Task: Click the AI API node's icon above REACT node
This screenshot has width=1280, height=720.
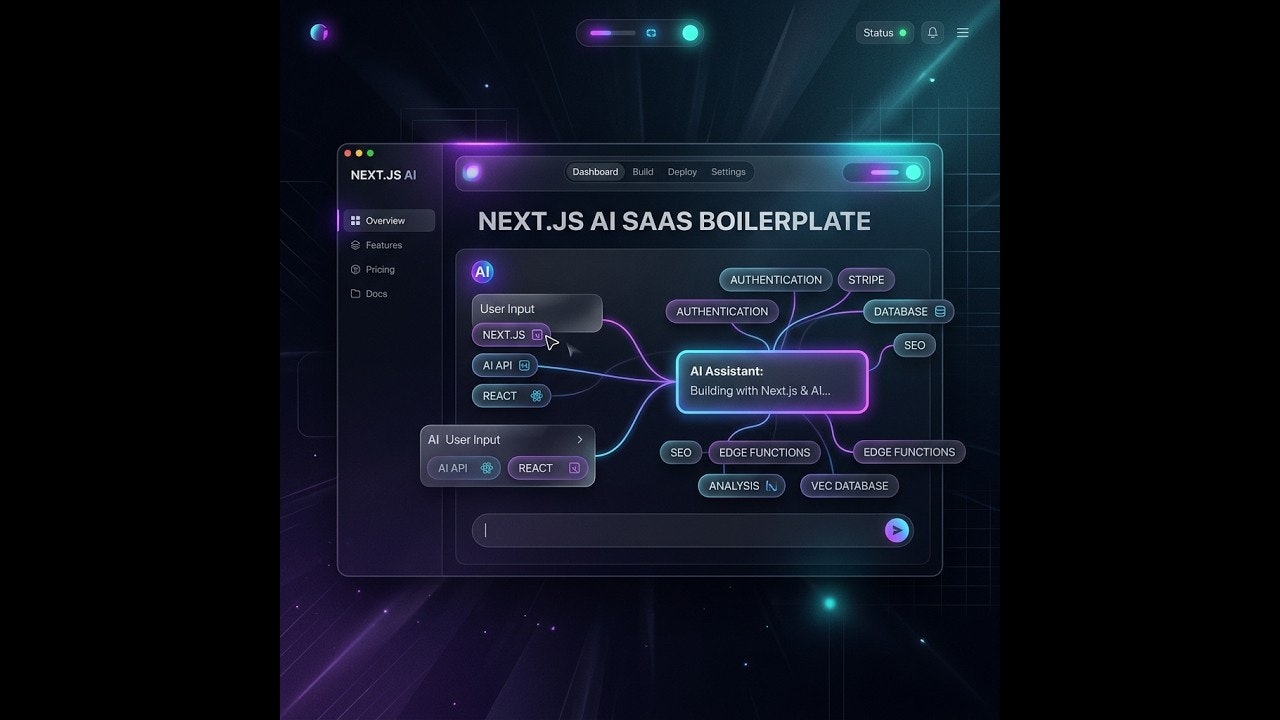Action: (x=524, y=366)
